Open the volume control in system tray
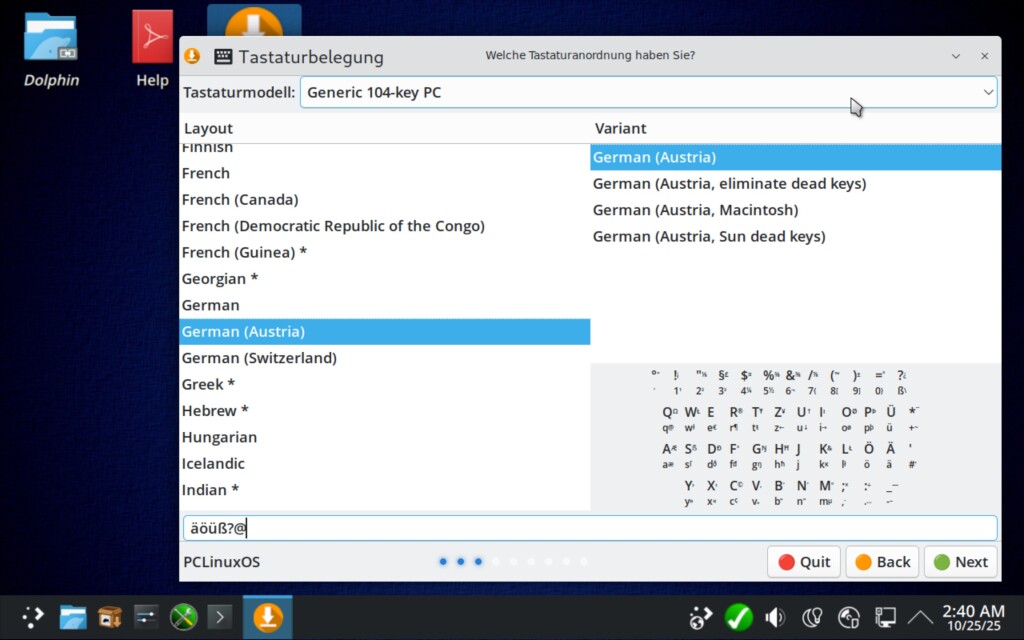 [774, 617]
